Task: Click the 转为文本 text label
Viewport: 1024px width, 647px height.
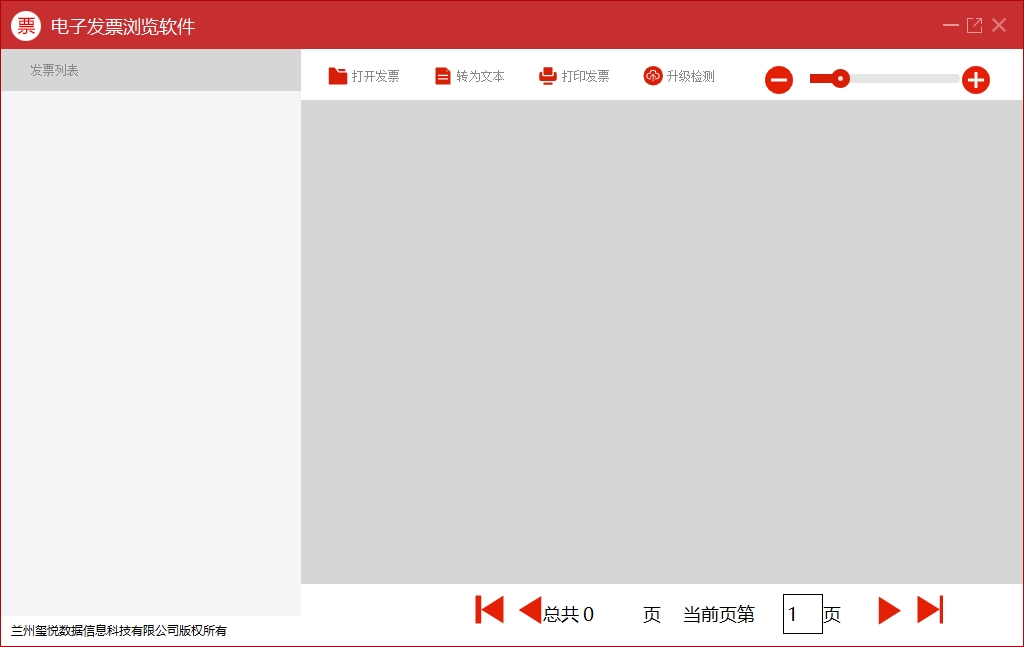Action: [x=480, y=76]
